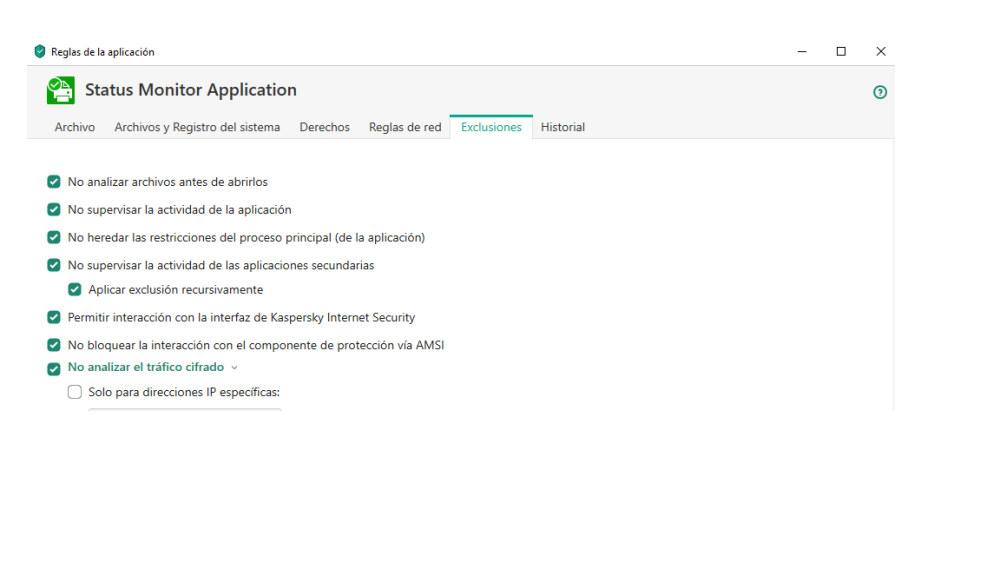1000x563 pixels.
Task: Click the green help question mark icon
Action: (x=879, y=92)
